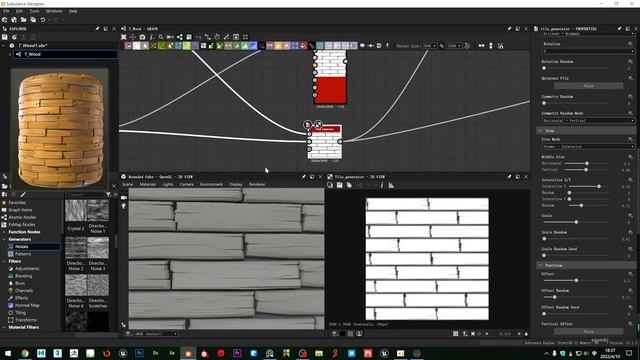Image resolution: width=640 pixels, height=360 pixels.
Task: Click the info 'i' icon in graph toolbar
Action: click(x=151, y=37)
